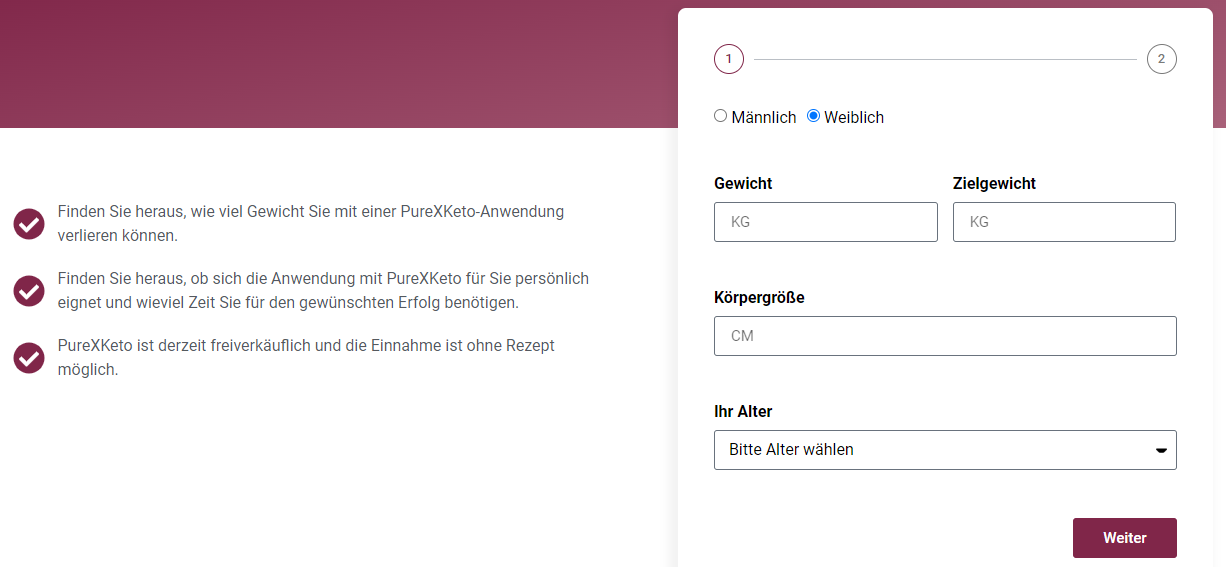Click checkmark icon beside 'persönlich eignet' text
Viewport: 1226px width, 567px height.
(x=29, y=290)
